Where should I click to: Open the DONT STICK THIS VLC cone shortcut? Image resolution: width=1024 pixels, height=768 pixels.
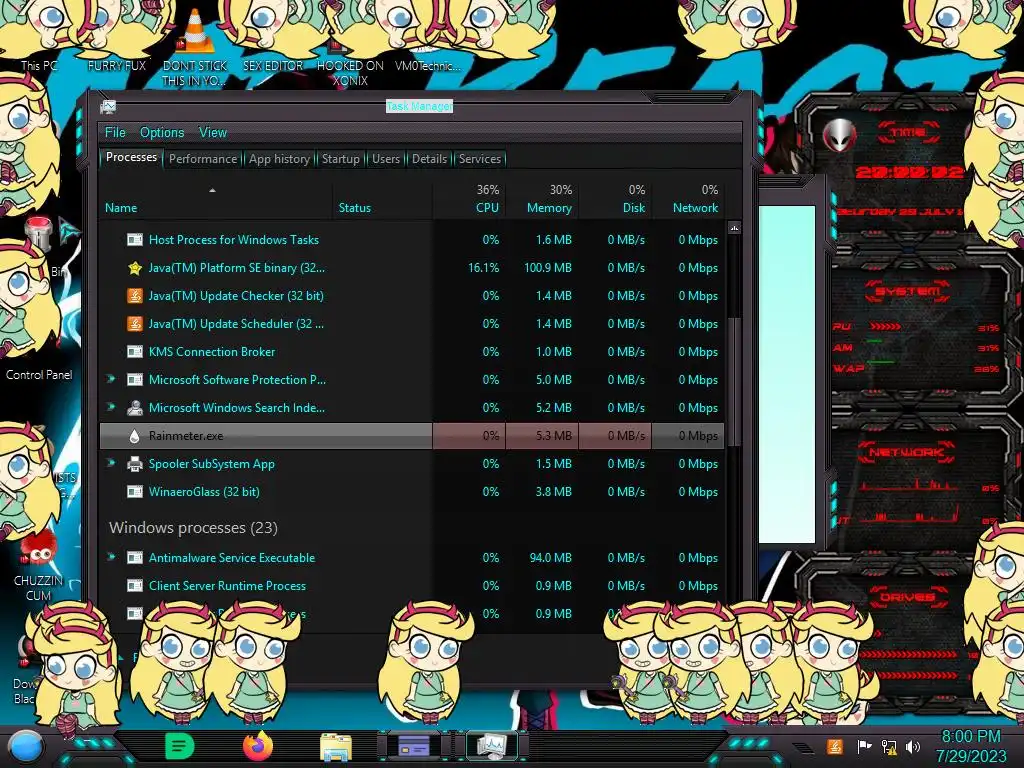(x=195, y=47)
